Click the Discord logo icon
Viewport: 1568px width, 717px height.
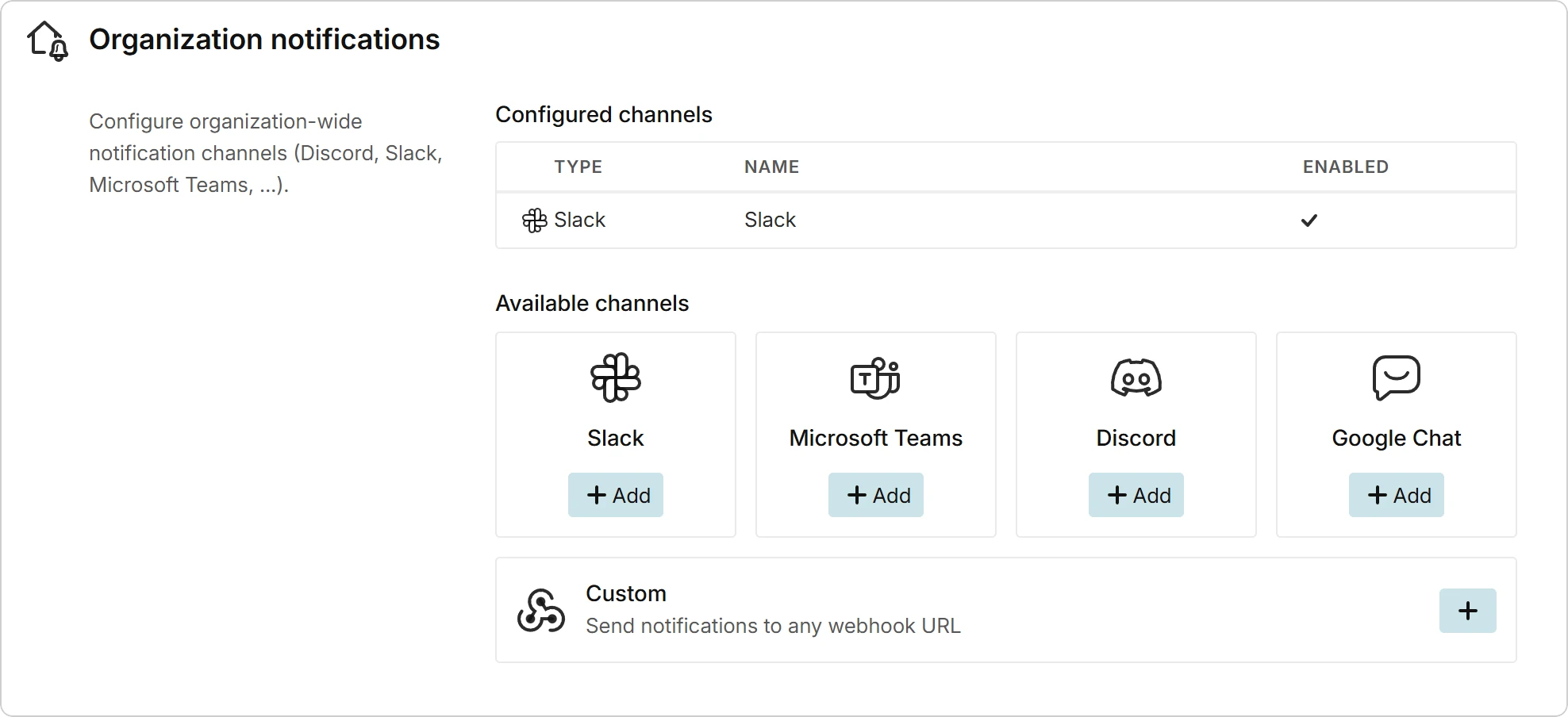click(1136, 378)
